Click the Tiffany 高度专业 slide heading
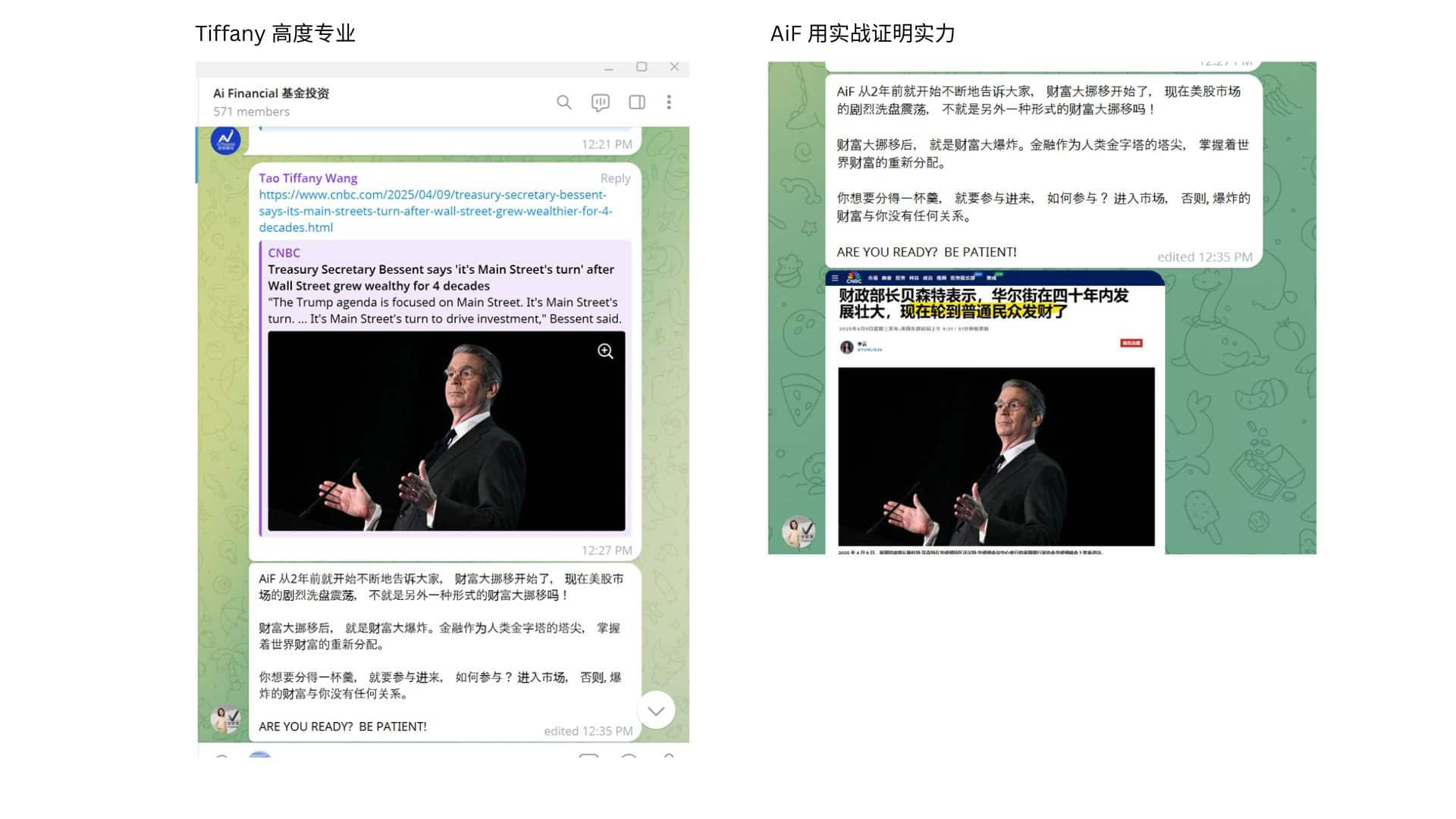Viewport: 1456px width, 819px height. point(275,33)
